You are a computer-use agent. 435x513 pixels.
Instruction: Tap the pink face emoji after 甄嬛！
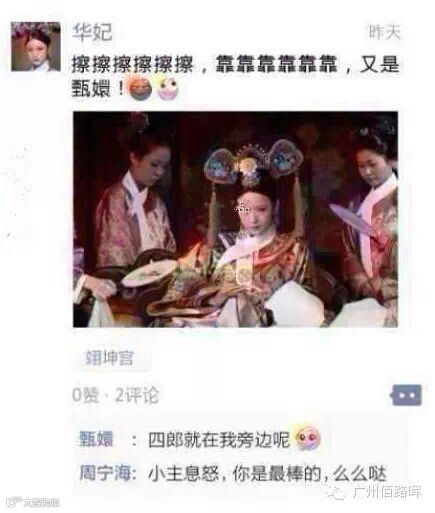tap(168, 89)
